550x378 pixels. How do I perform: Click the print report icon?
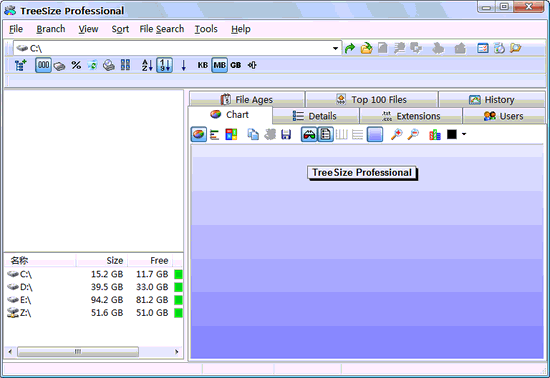click(109, 65)
